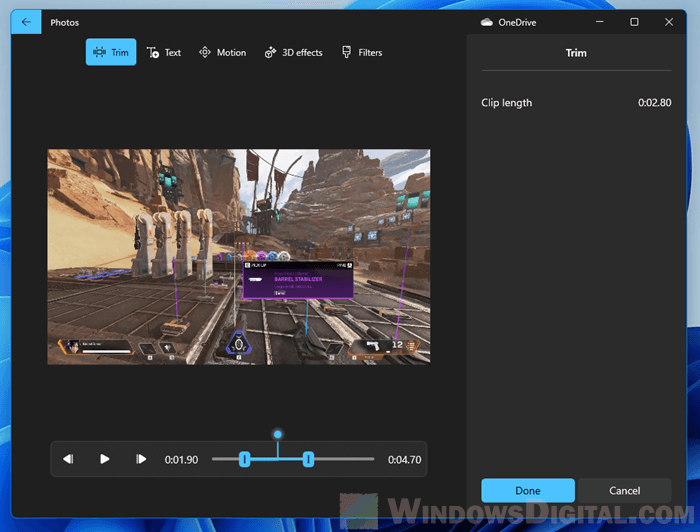
Task: Click the Clip length label
Action: [507, 103]
